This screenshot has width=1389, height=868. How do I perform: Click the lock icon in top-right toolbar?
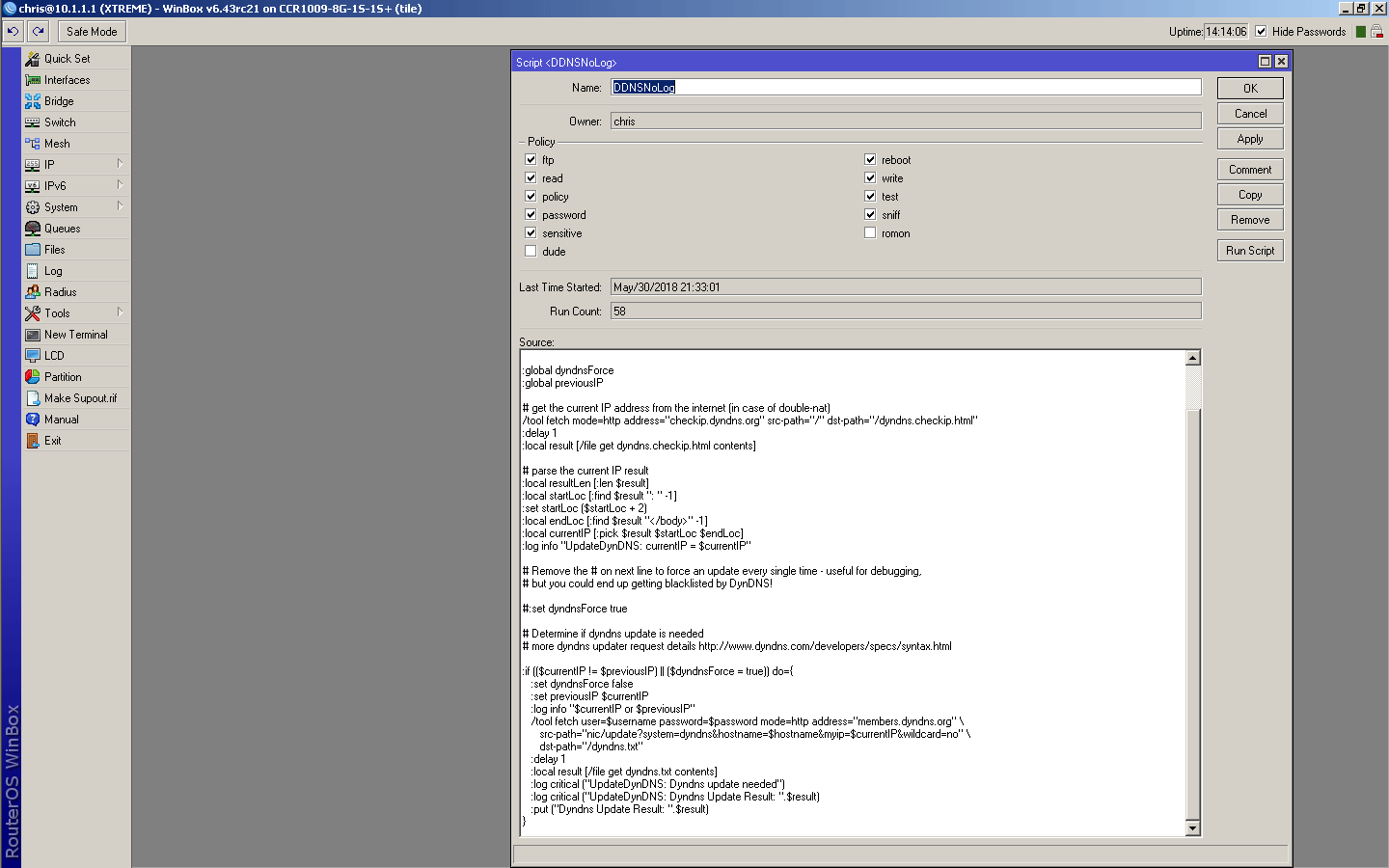click(1378, 32)
